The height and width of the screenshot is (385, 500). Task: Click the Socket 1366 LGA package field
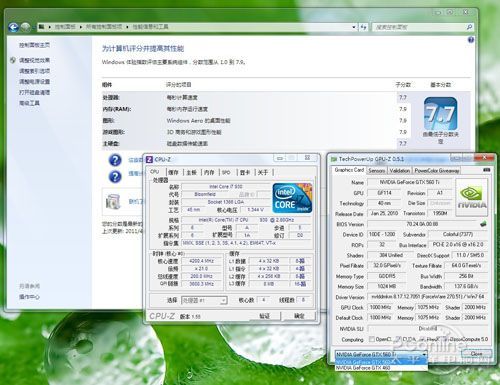point(225,202)
